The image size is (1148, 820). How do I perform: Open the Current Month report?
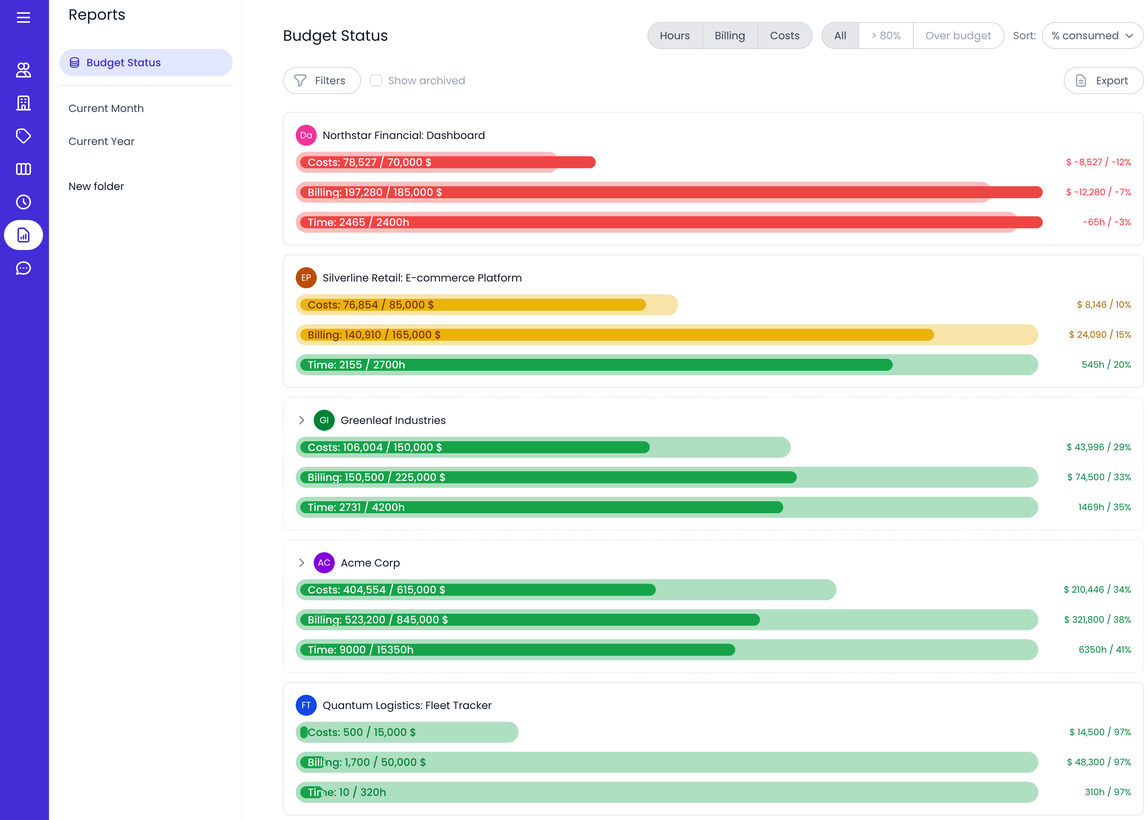106,108
